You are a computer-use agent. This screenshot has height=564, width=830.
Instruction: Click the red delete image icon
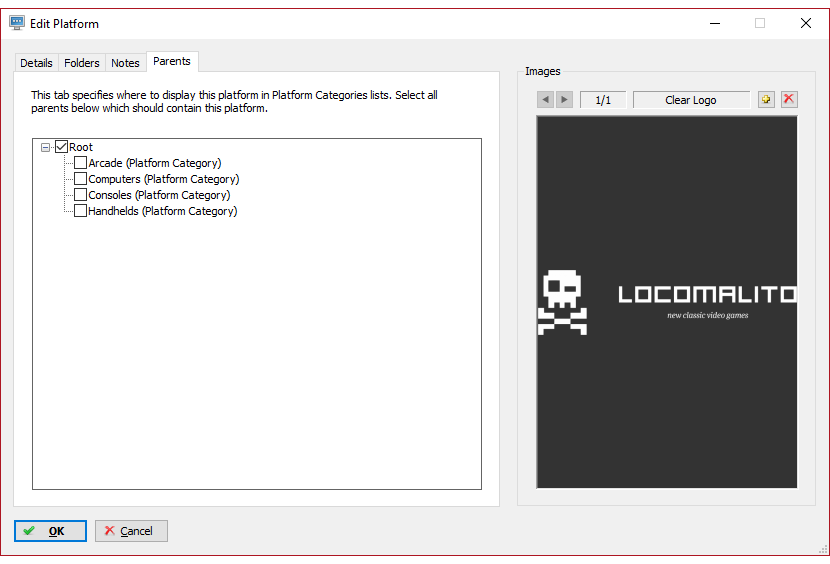click(x=789, y=99)
